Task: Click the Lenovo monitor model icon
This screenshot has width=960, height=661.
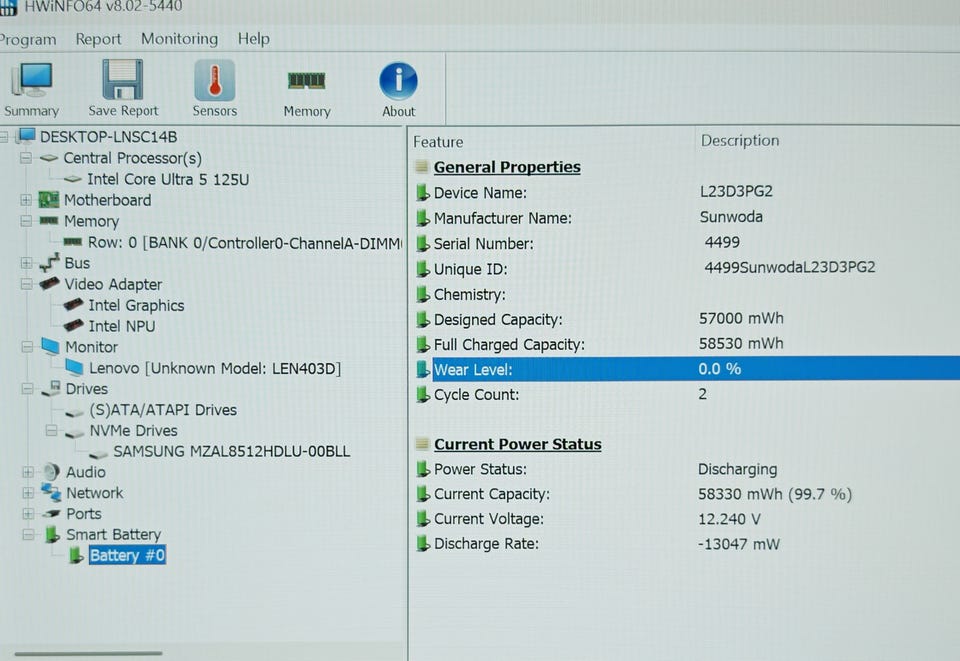Action: (x=75, y=367)
